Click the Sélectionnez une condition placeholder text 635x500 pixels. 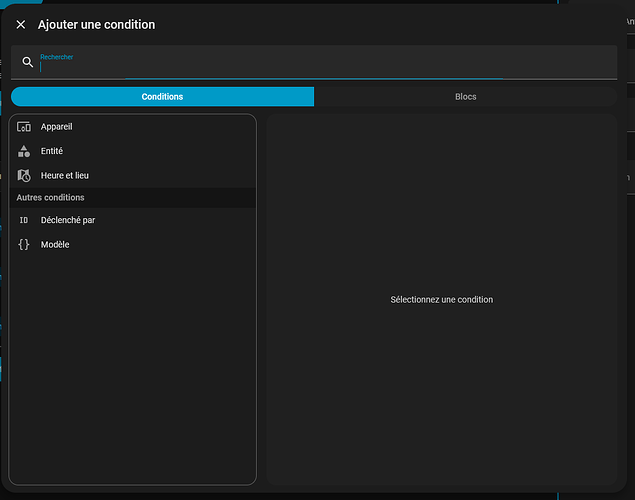(x=441, y=300)
